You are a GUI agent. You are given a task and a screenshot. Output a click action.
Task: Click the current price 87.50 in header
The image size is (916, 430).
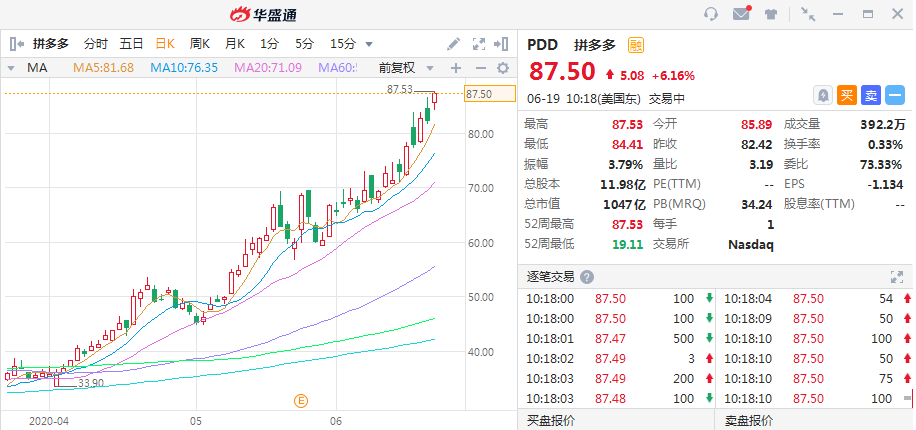coord(562,71)
